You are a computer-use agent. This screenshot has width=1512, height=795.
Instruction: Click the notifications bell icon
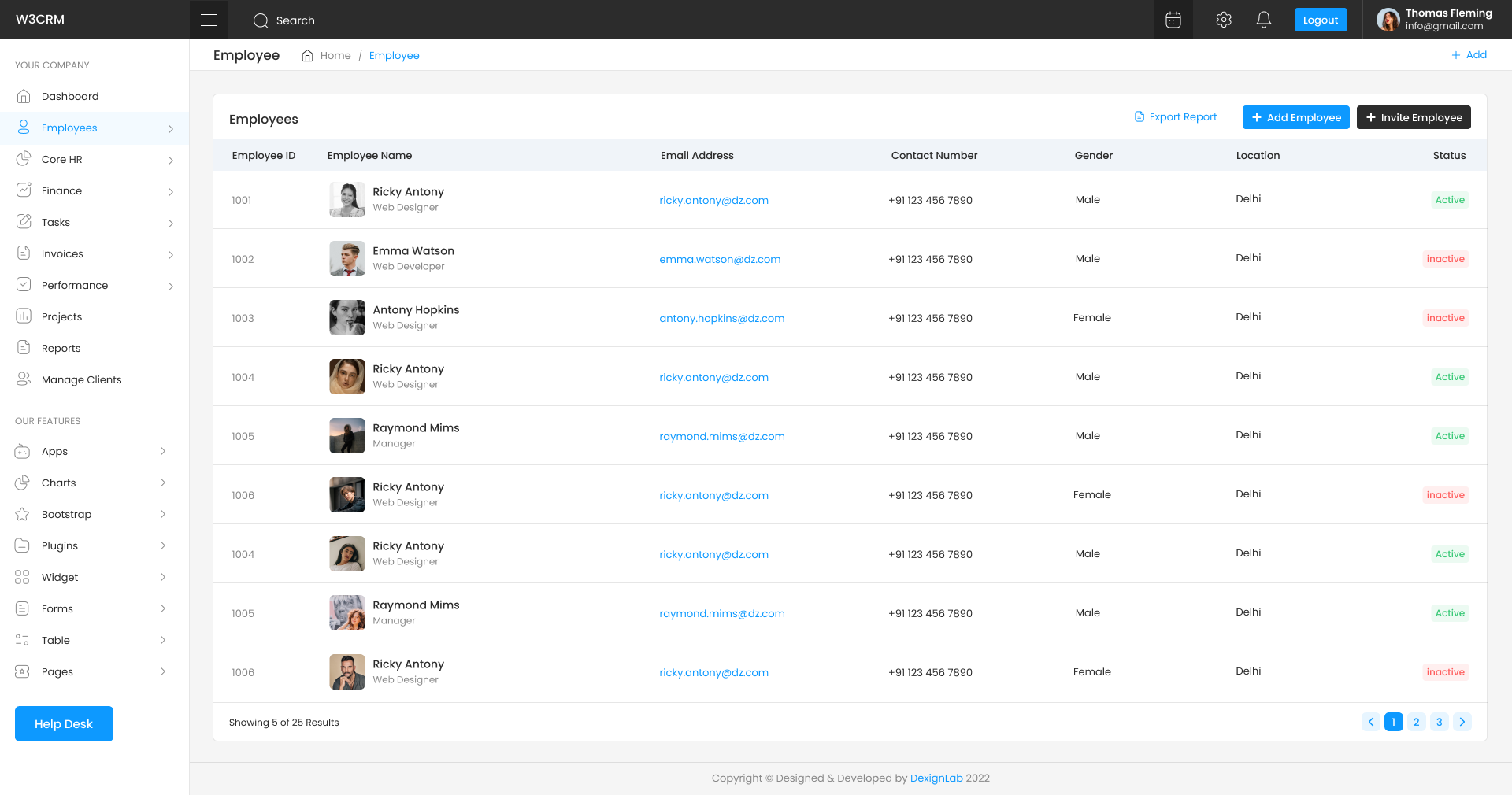(1264, 20)
